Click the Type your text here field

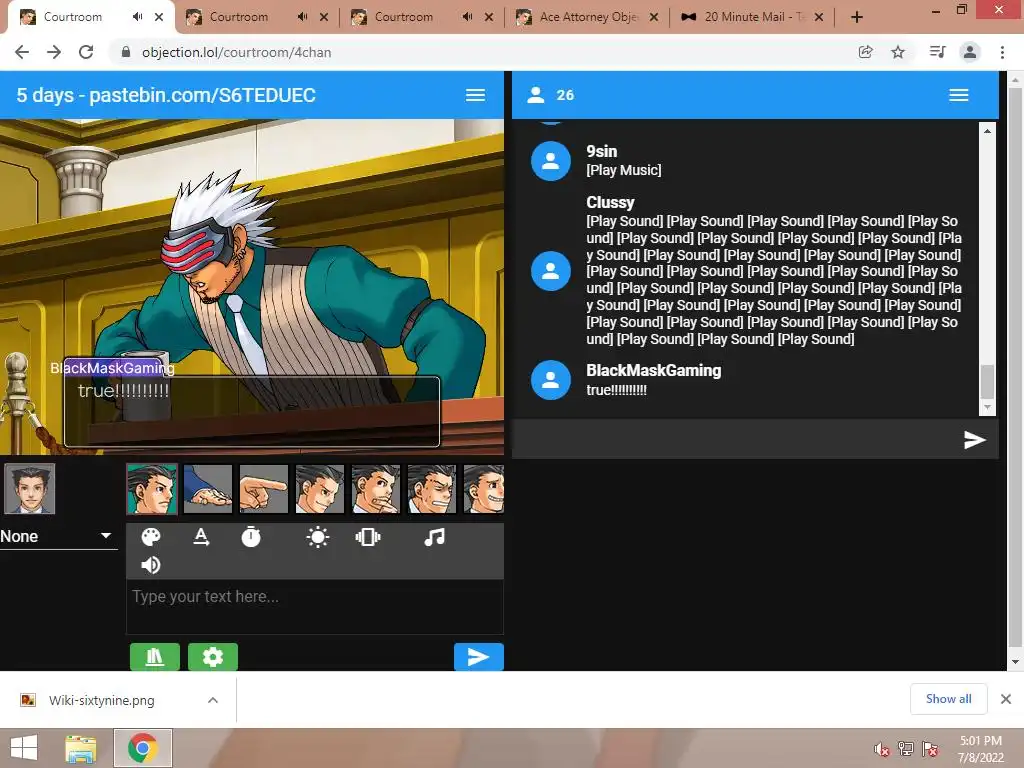(315, 607)
